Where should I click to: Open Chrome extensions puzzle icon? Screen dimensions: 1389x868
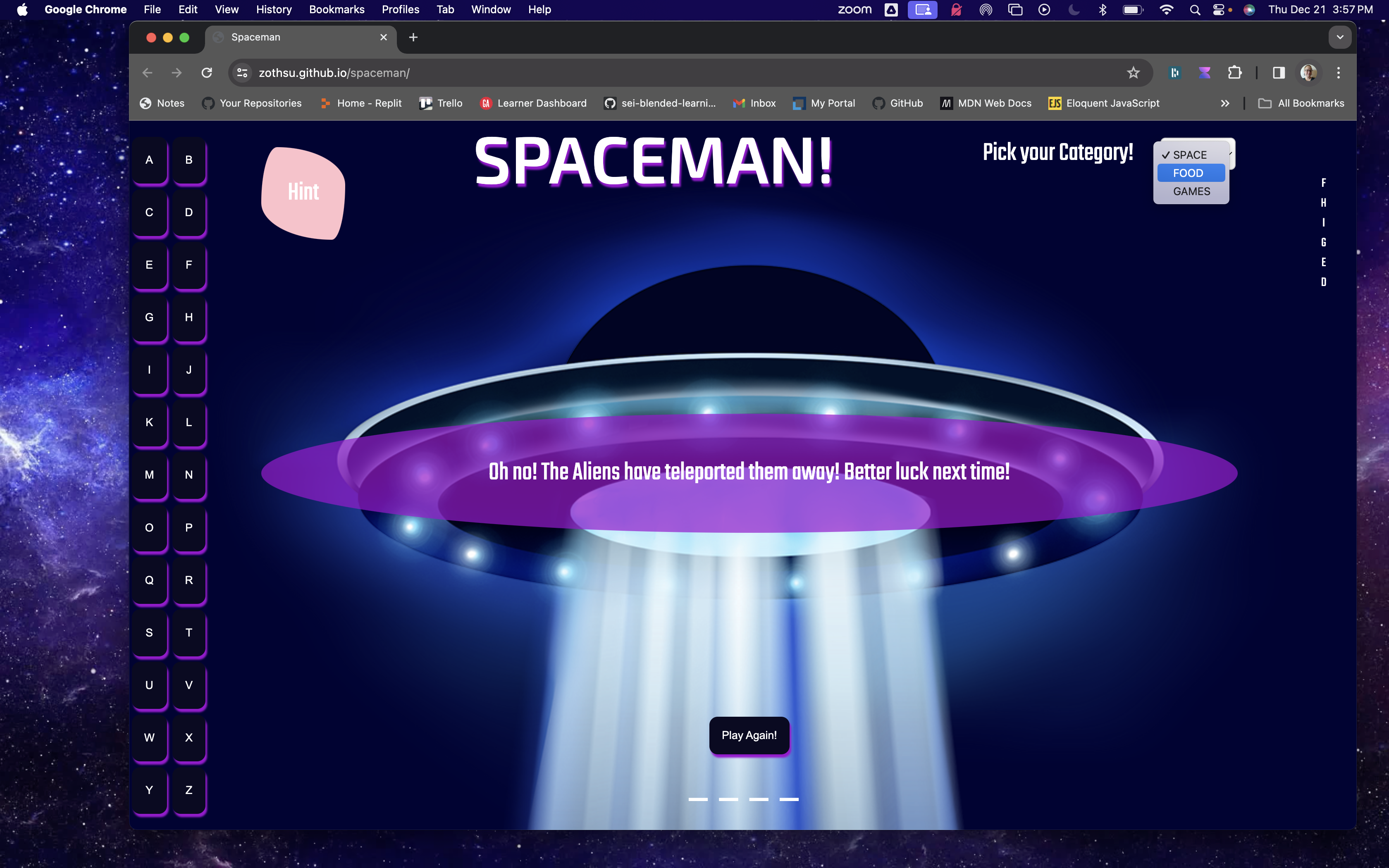(1234, 73)
